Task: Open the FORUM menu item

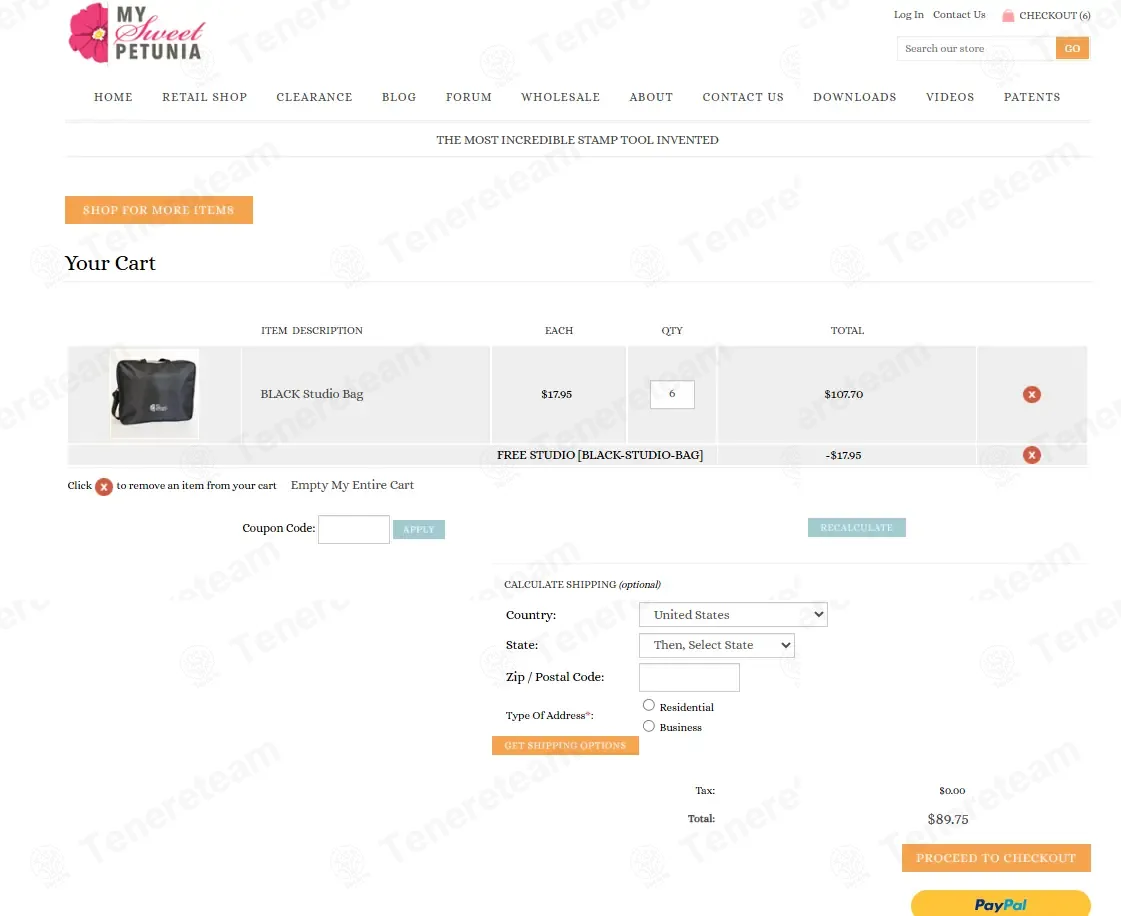Action: (x=468, y=97)
